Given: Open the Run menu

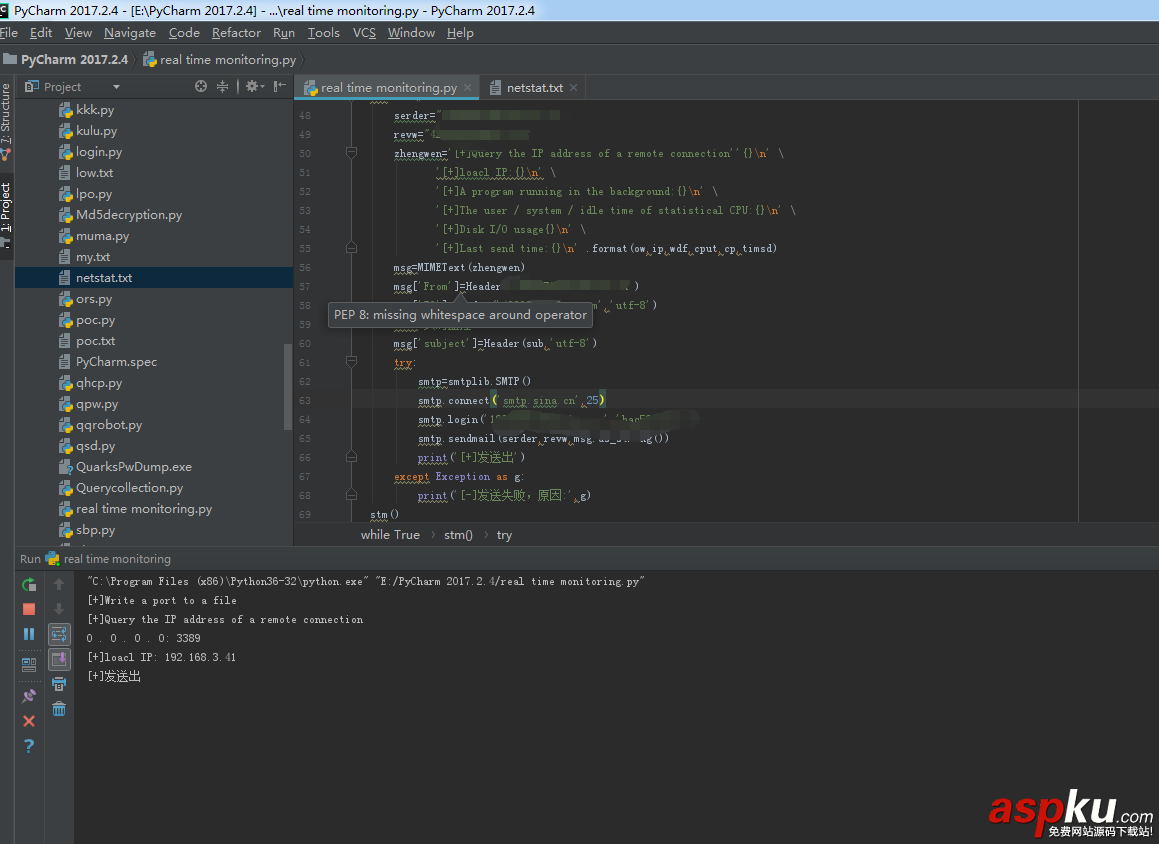Looking at the screenshot, I should 284,33.
